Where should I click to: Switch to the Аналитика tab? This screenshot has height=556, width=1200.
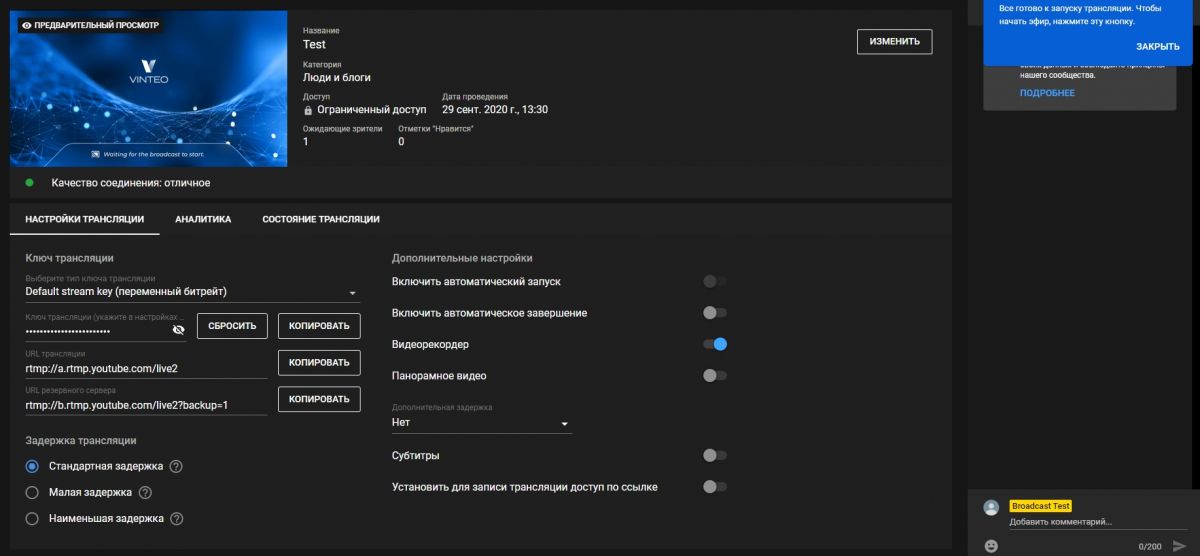(203, 219)
